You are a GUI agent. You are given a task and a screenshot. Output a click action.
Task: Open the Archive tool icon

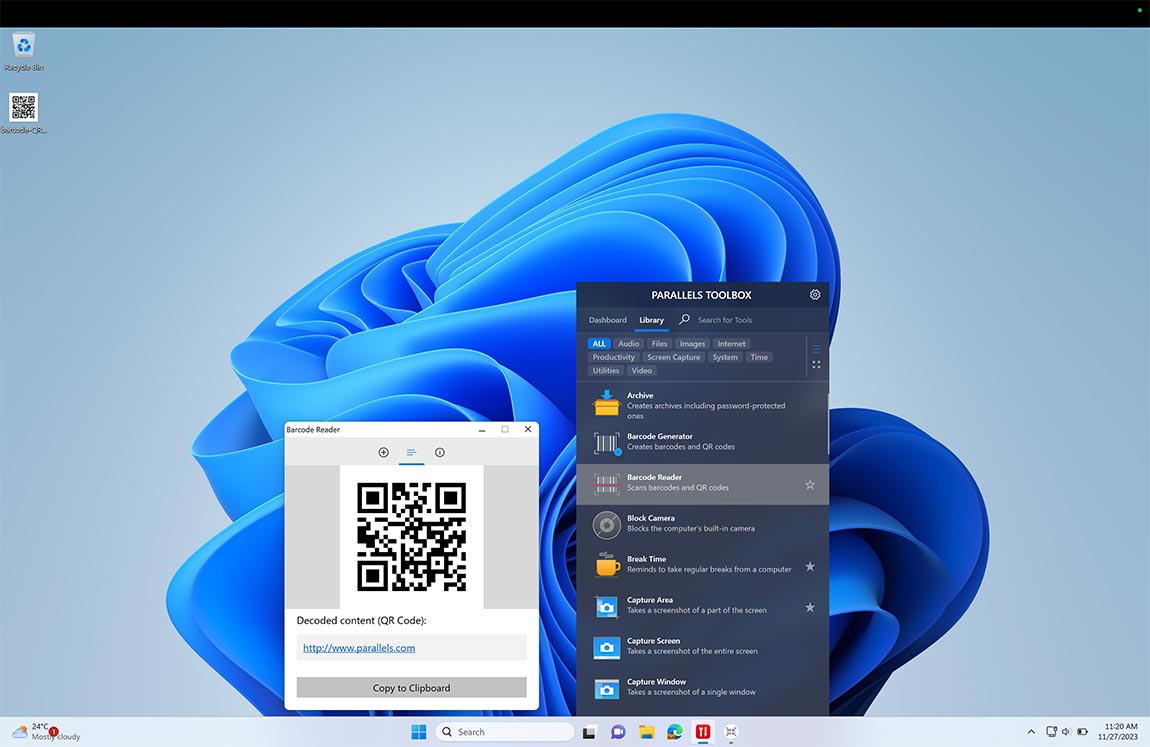tap(605, 403)
